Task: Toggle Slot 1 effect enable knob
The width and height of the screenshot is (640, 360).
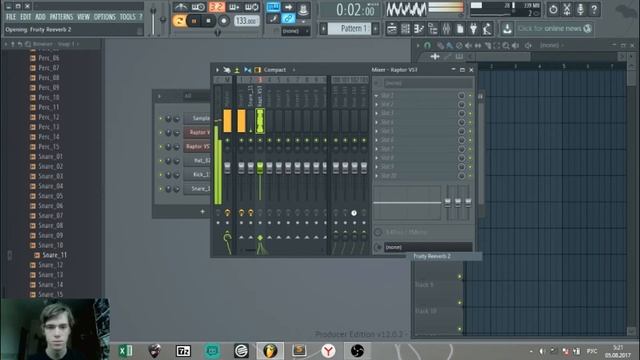Action: click(x=461, y=96)
